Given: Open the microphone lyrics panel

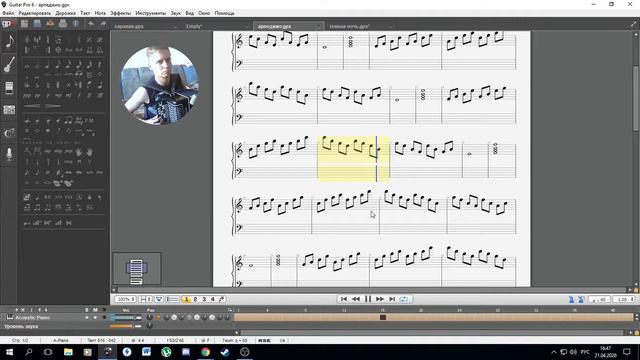Looking at the screenshot, I should click(9, 154).
